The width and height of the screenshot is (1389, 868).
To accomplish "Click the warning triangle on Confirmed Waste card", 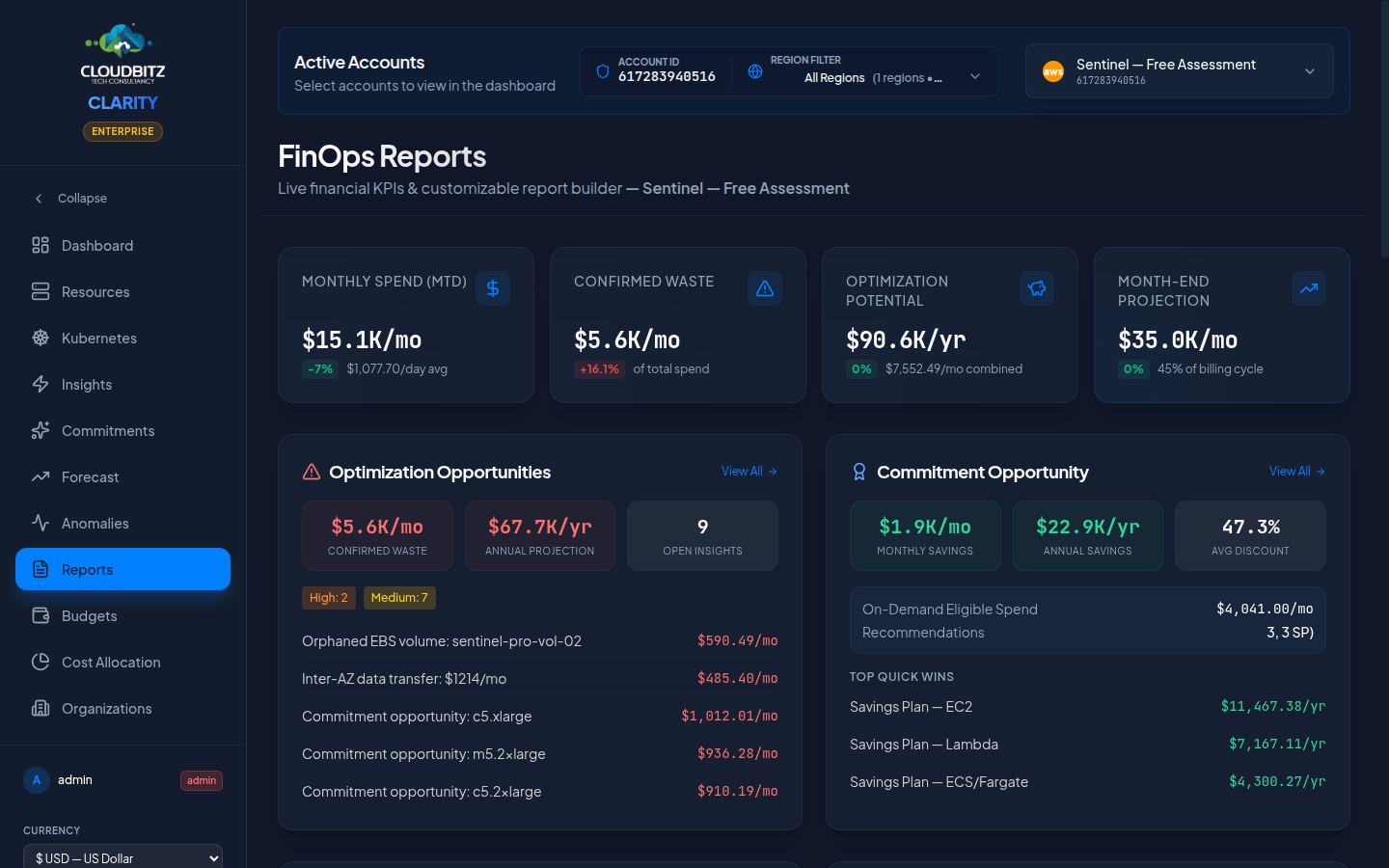I will tap(765, 288).
